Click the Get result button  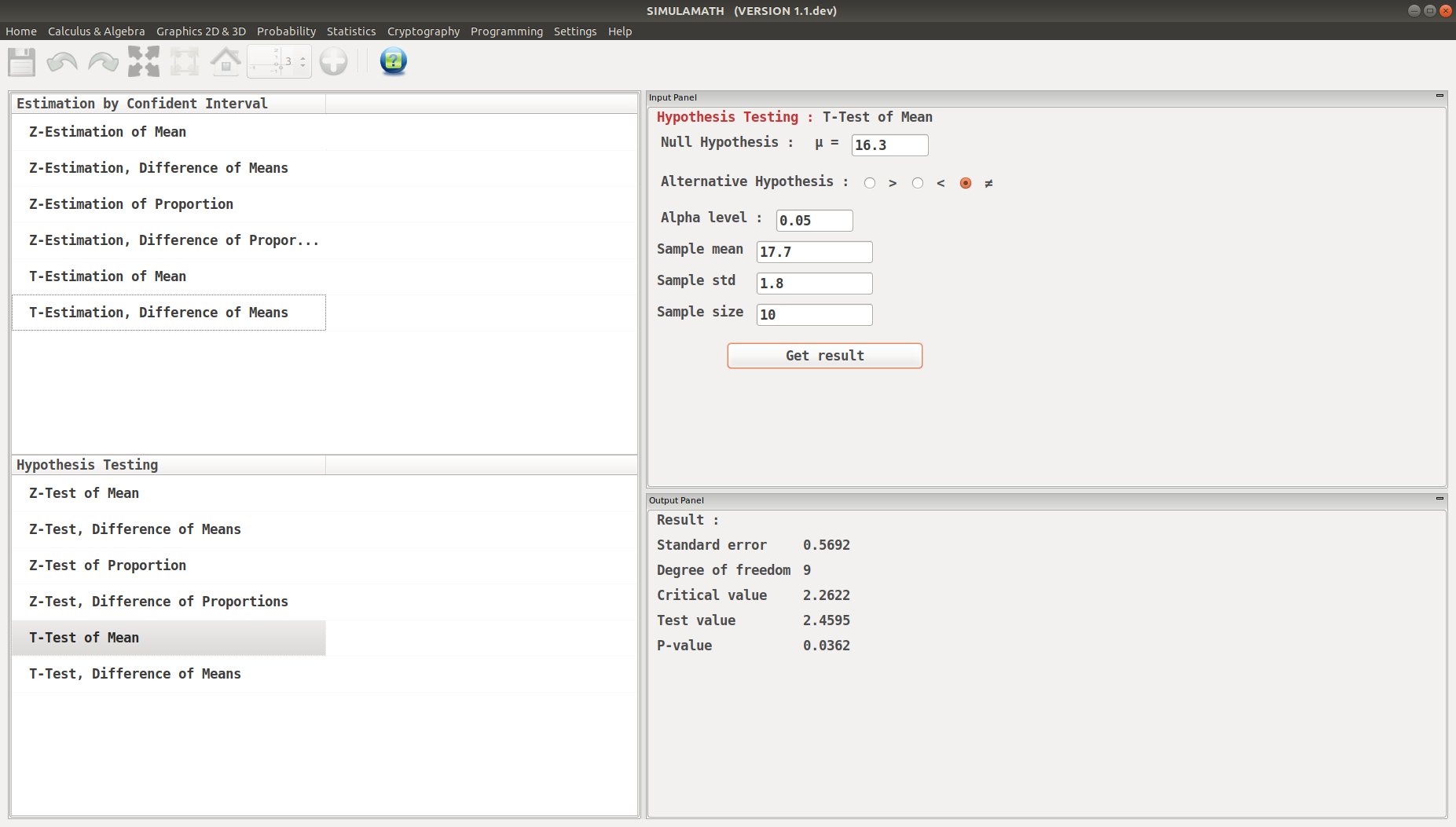tap(824, 356)
